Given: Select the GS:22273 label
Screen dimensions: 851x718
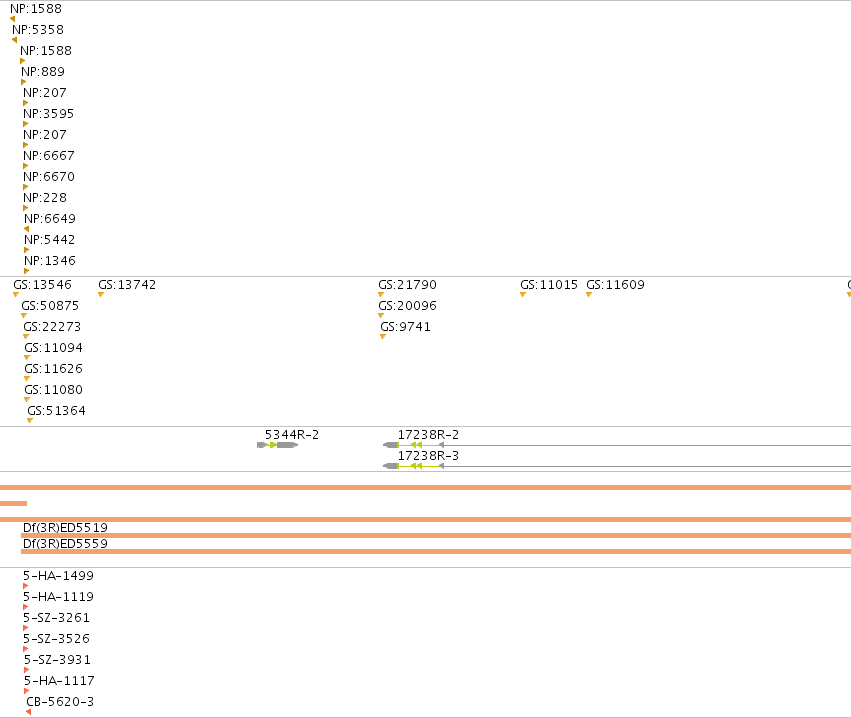Looking at the screenshot, I should click(52, 327).
